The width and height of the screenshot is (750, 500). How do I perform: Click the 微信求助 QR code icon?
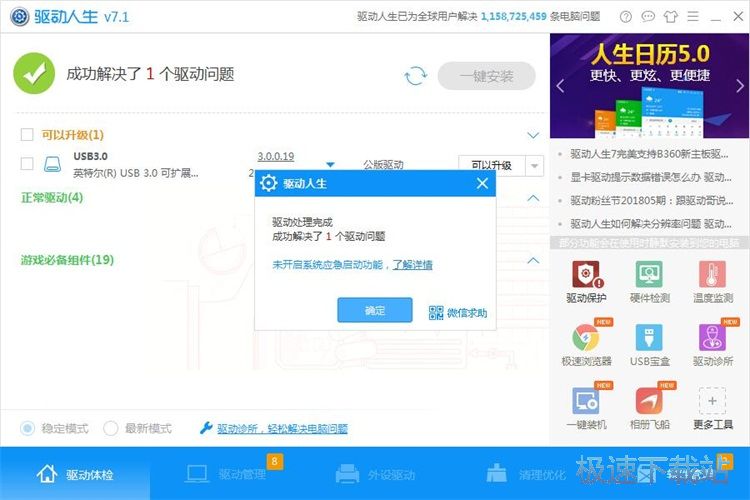pos(436,313)
